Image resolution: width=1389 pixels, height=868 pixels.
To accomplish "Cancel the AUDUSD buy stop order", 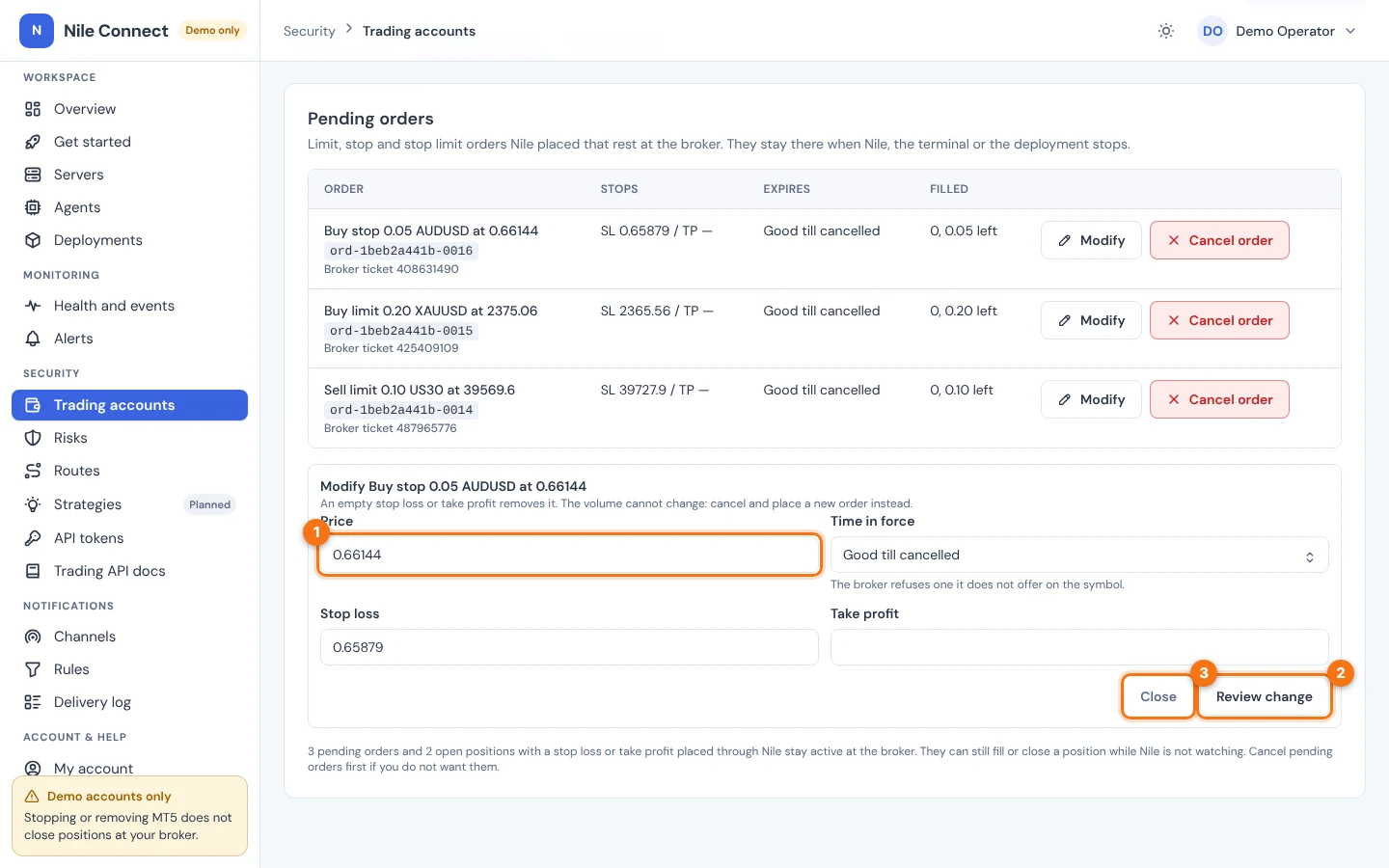I will (1219, 240).
